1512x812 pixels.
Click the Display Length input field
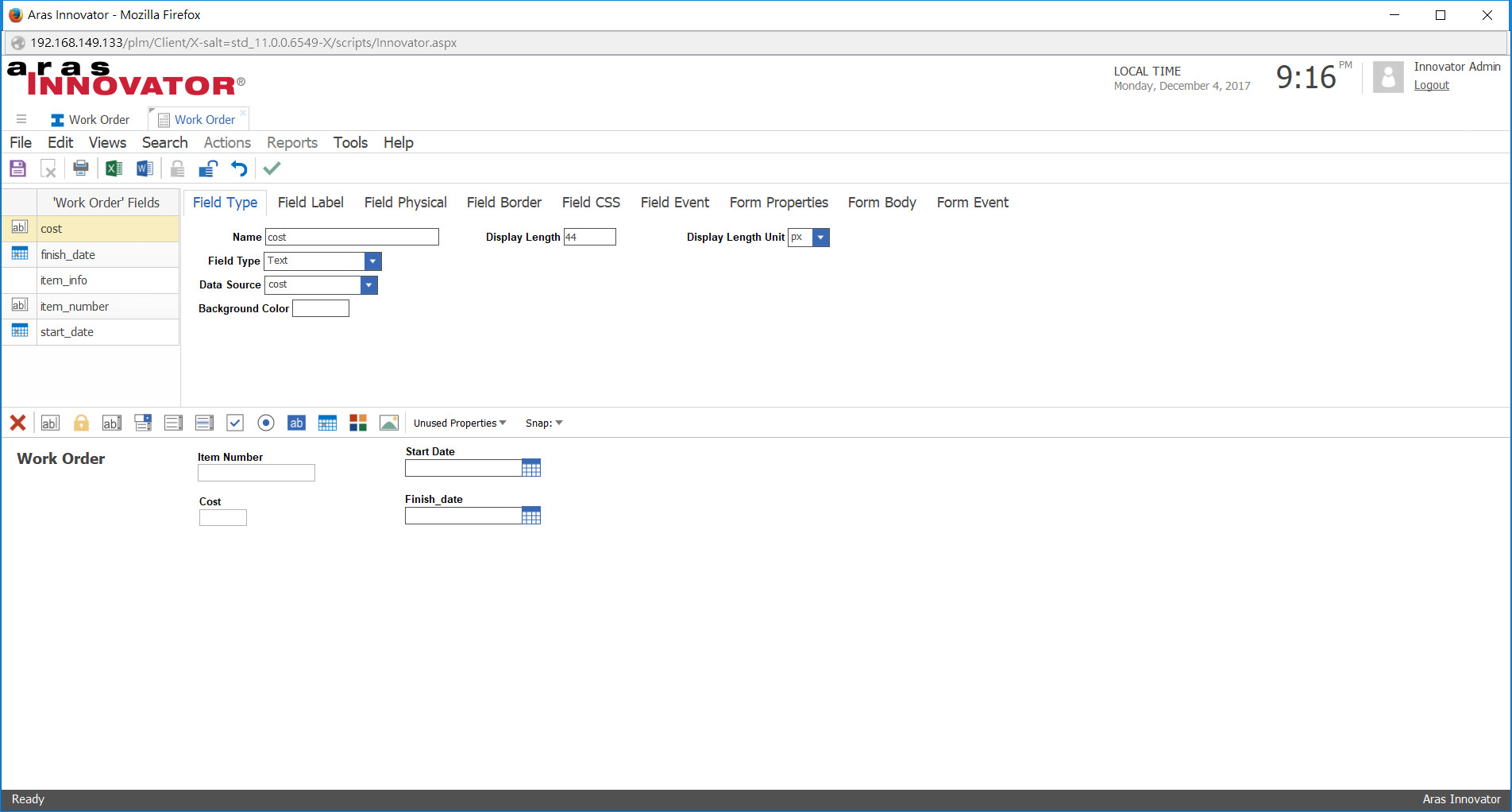click(590, 237)
